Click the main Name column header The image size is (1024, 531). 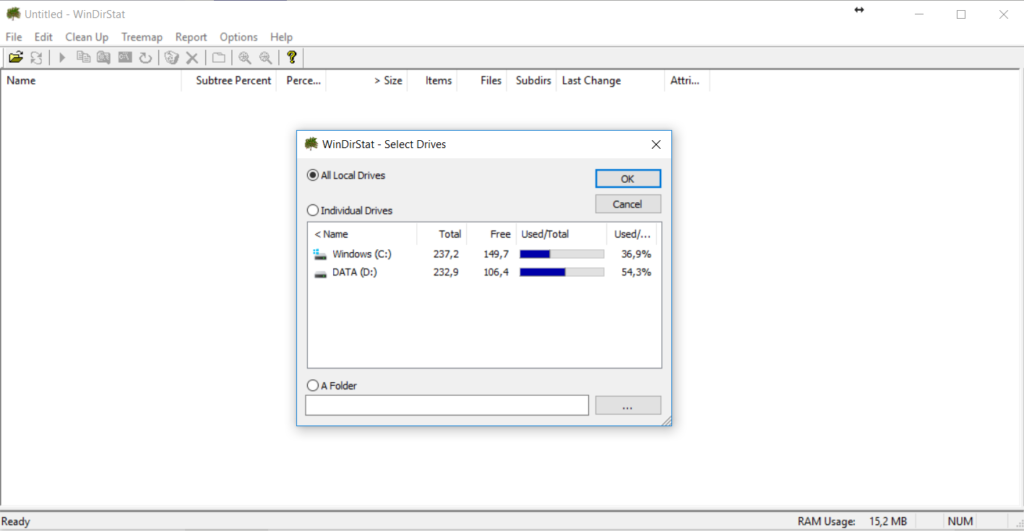pyautogui.click(x=91, y=80)
